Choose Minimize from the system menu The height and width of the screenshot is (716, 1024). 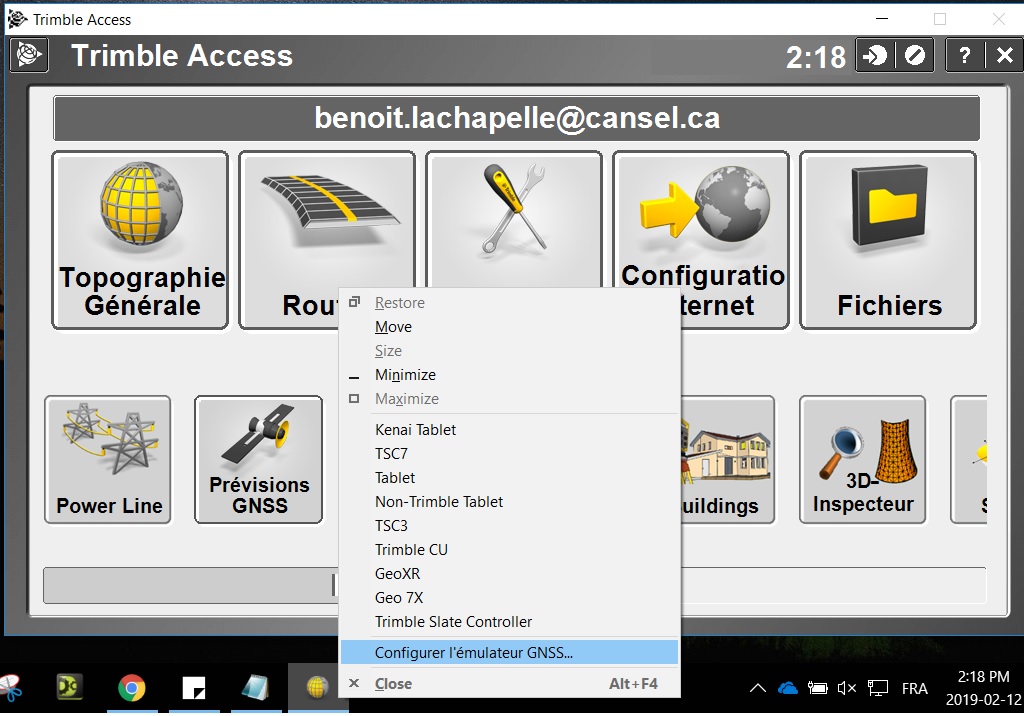509,375
